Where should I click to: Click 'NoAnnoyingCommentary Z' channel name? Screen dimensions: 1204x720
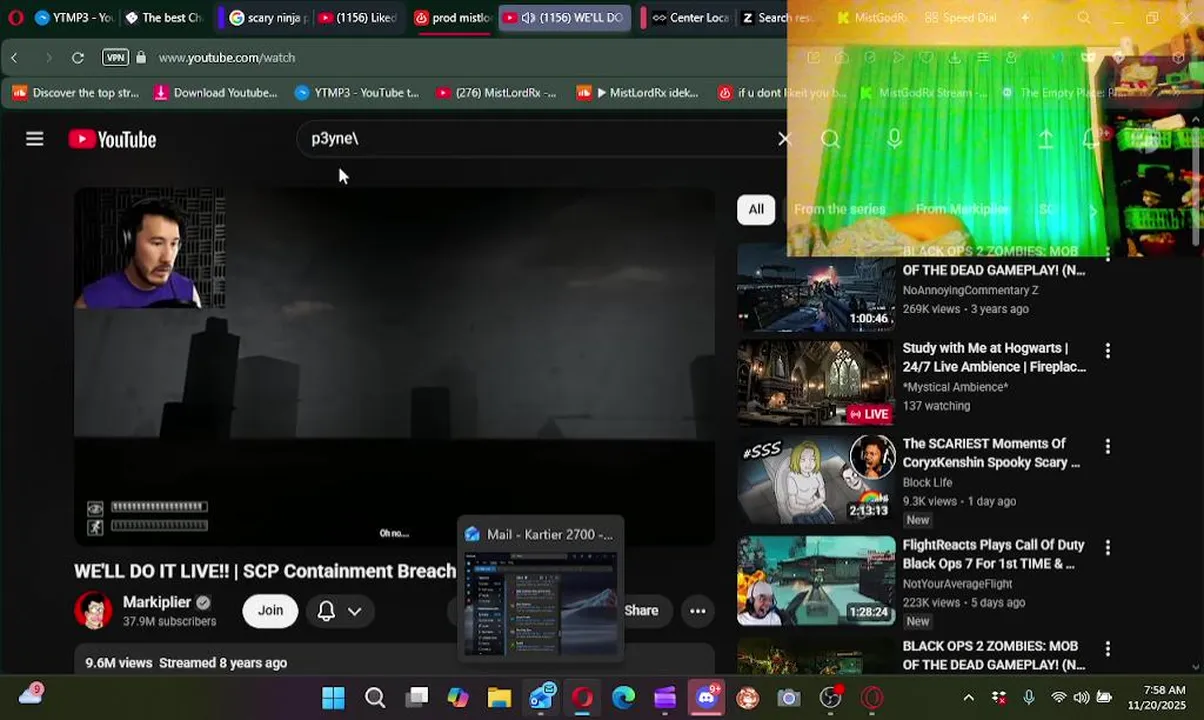970,290
